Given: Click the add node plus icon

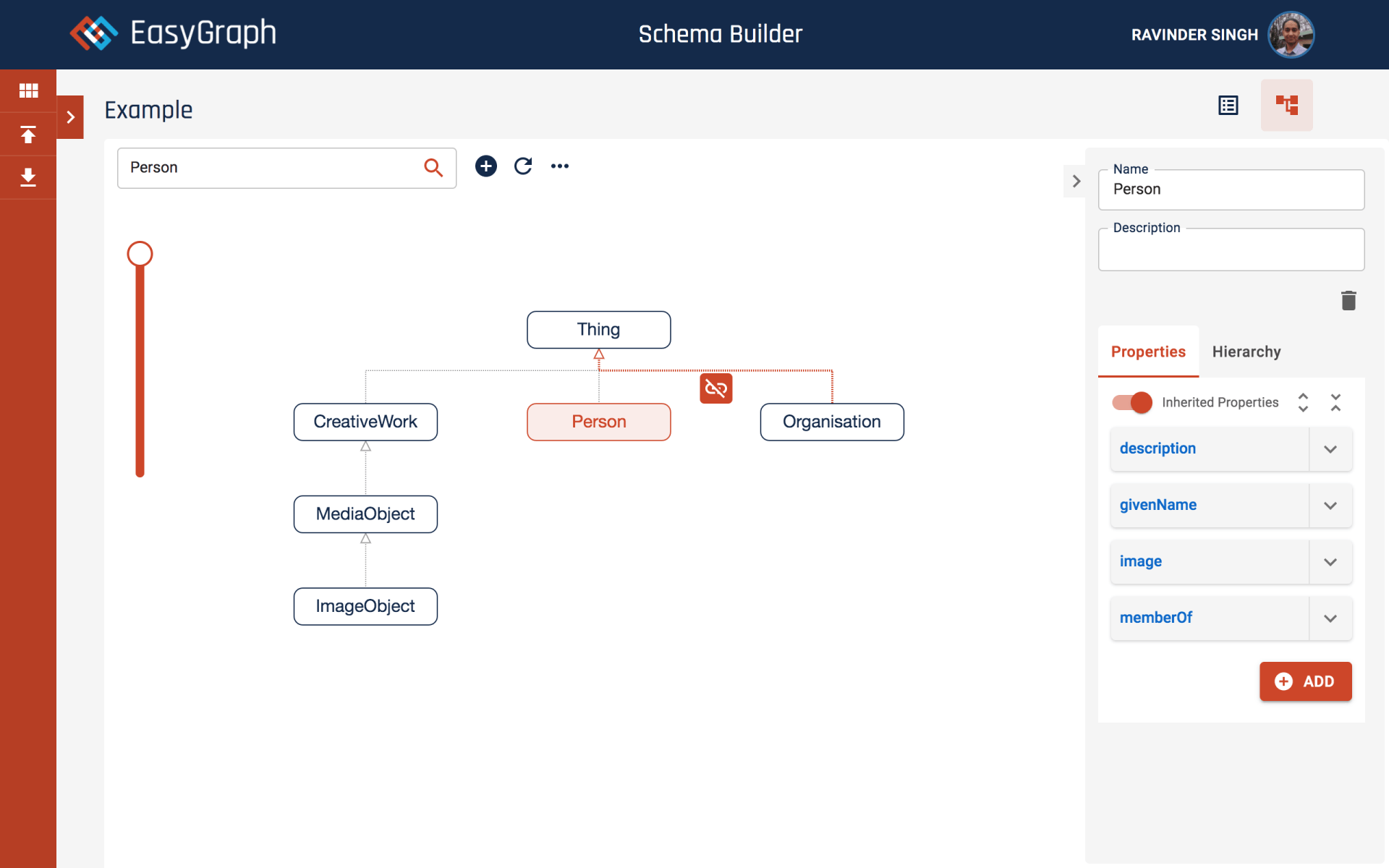Looking at the screenshot, I should coord(486,166).
